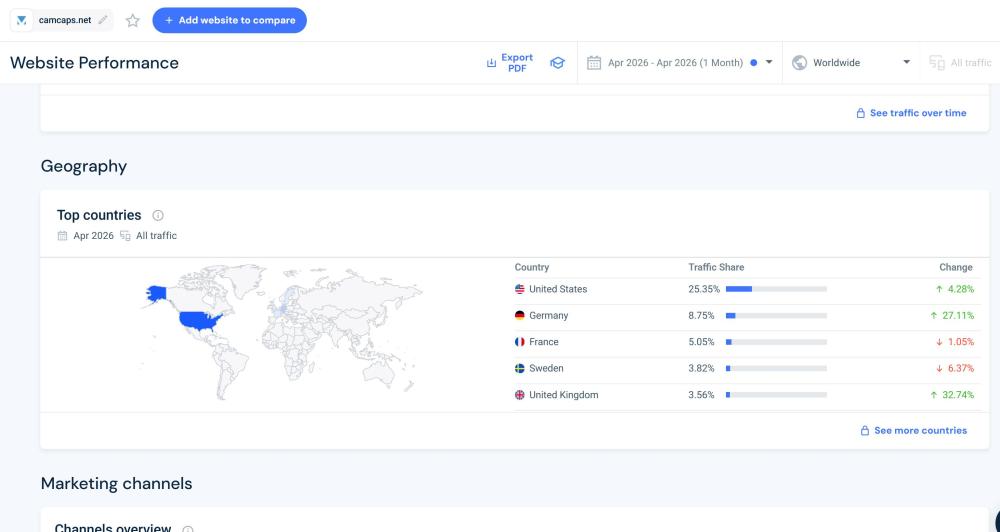The image size is (1000, 532).
Task: Click Add website to compare button
Action: pyautogui.click(x=230, y=20)
